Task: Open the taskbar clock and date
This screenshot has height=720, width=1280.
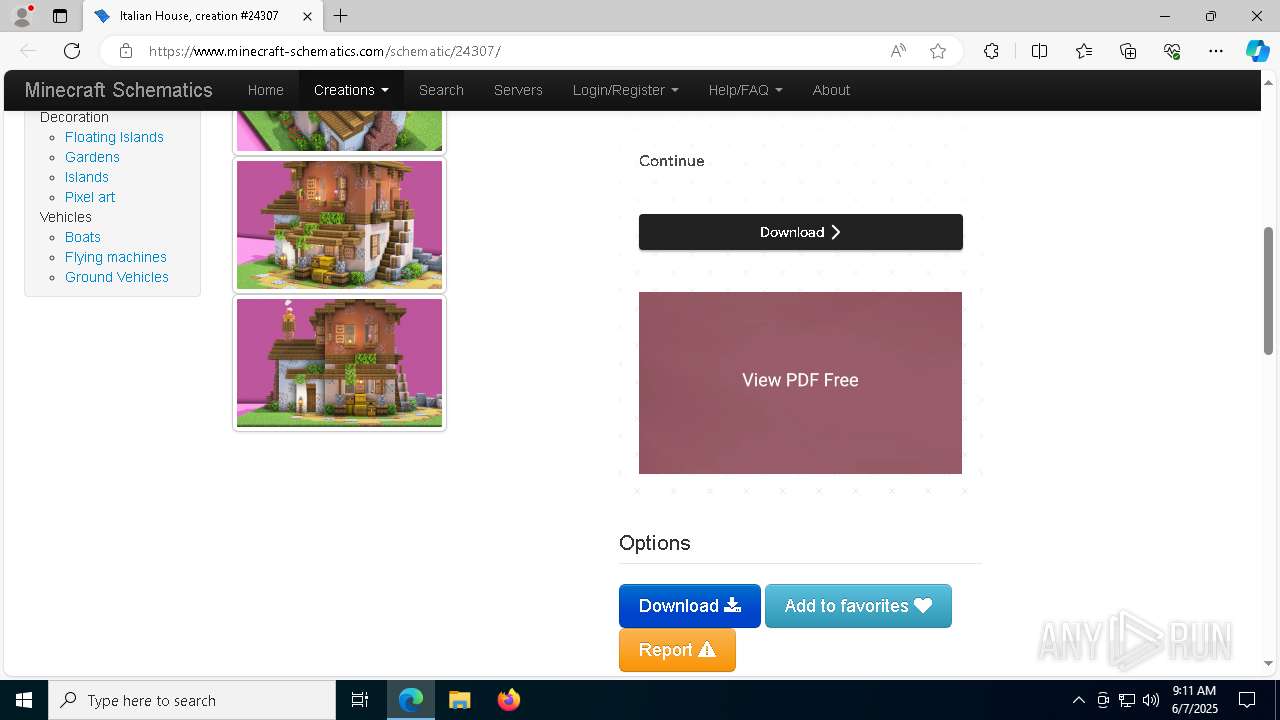Action: (x=1194, y=700)
